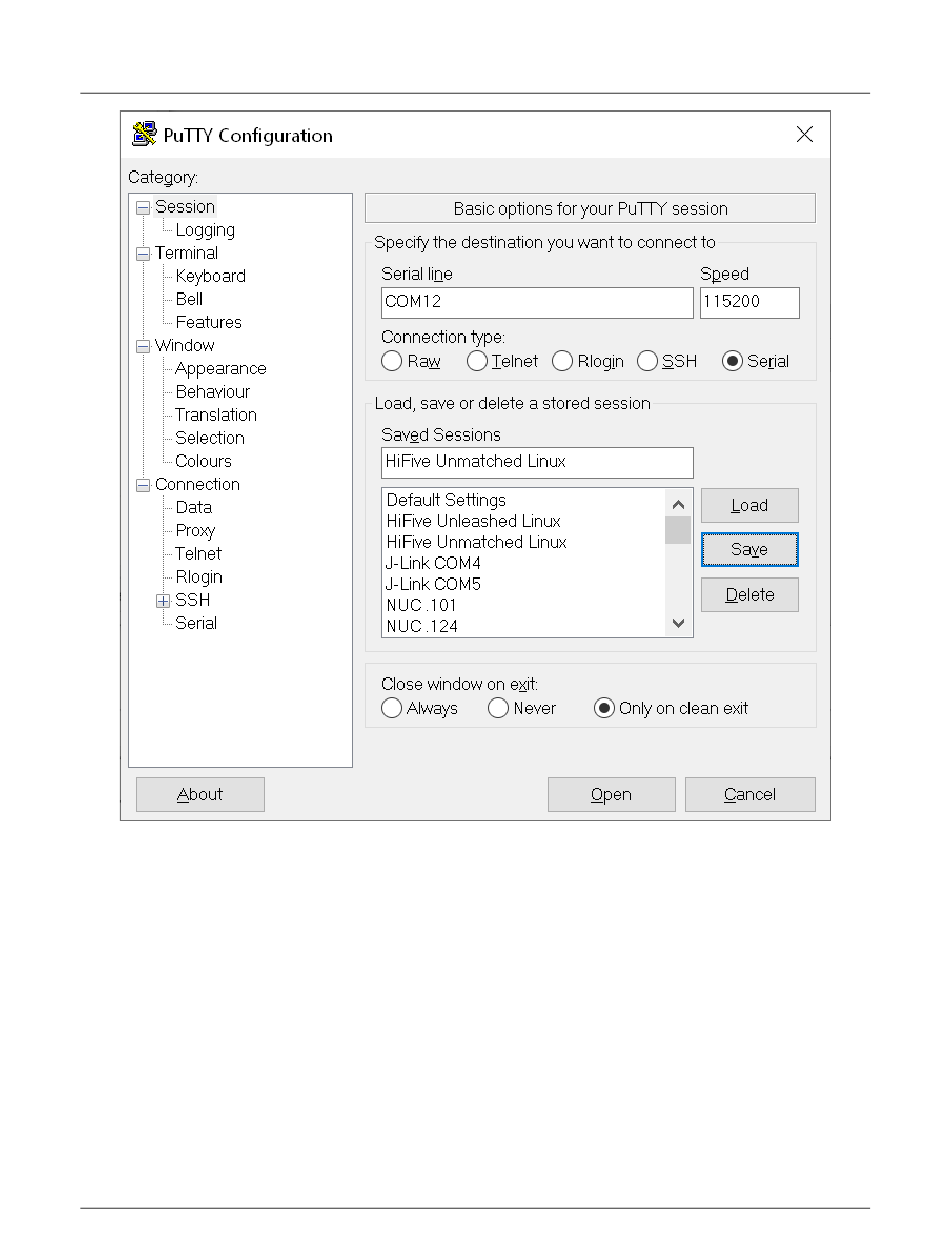
Task: Click the session list scrollbar thumb
Action: click(x=678, y=530)
